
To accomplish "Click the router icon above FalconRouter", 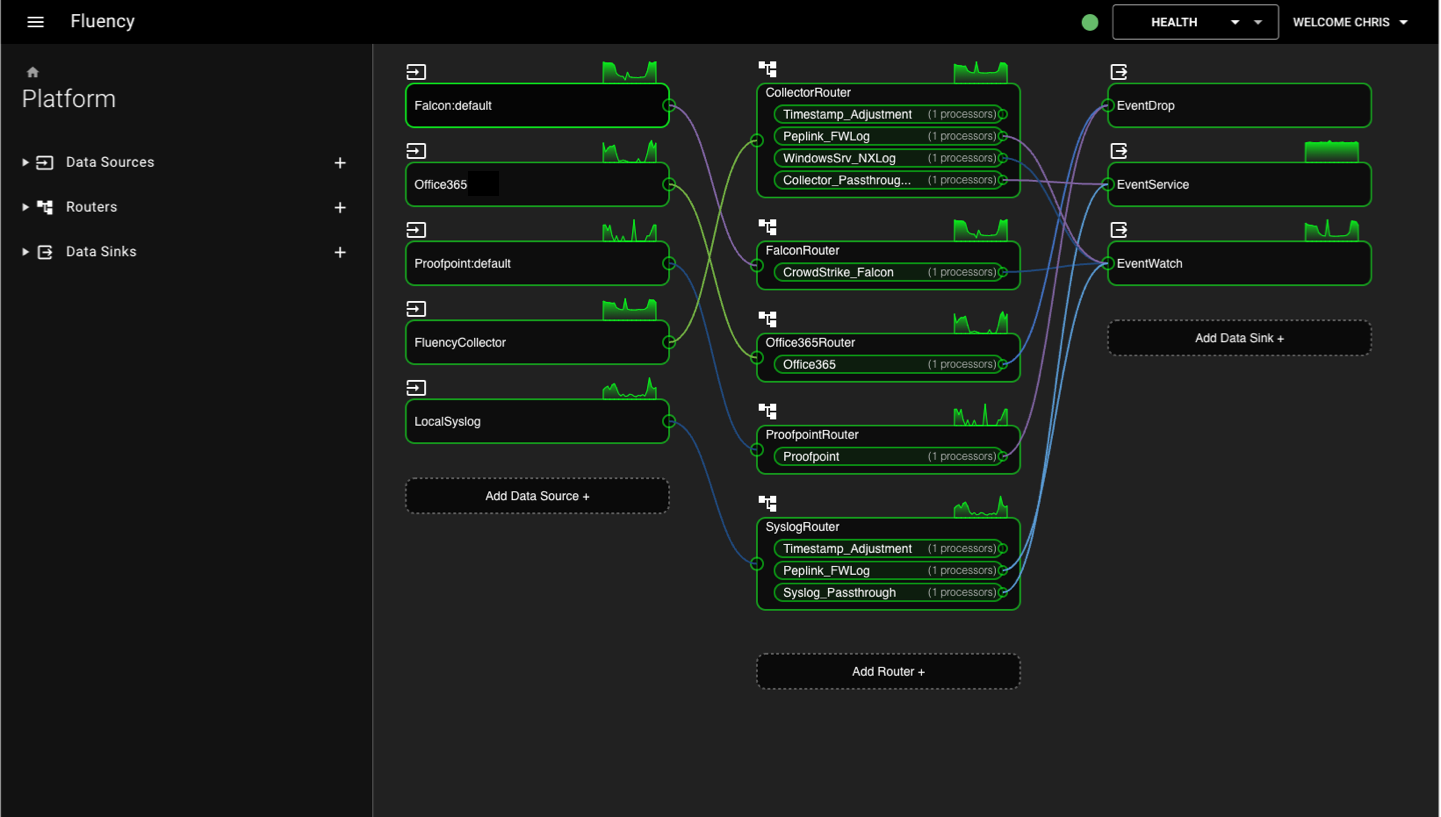I will 767,227.
